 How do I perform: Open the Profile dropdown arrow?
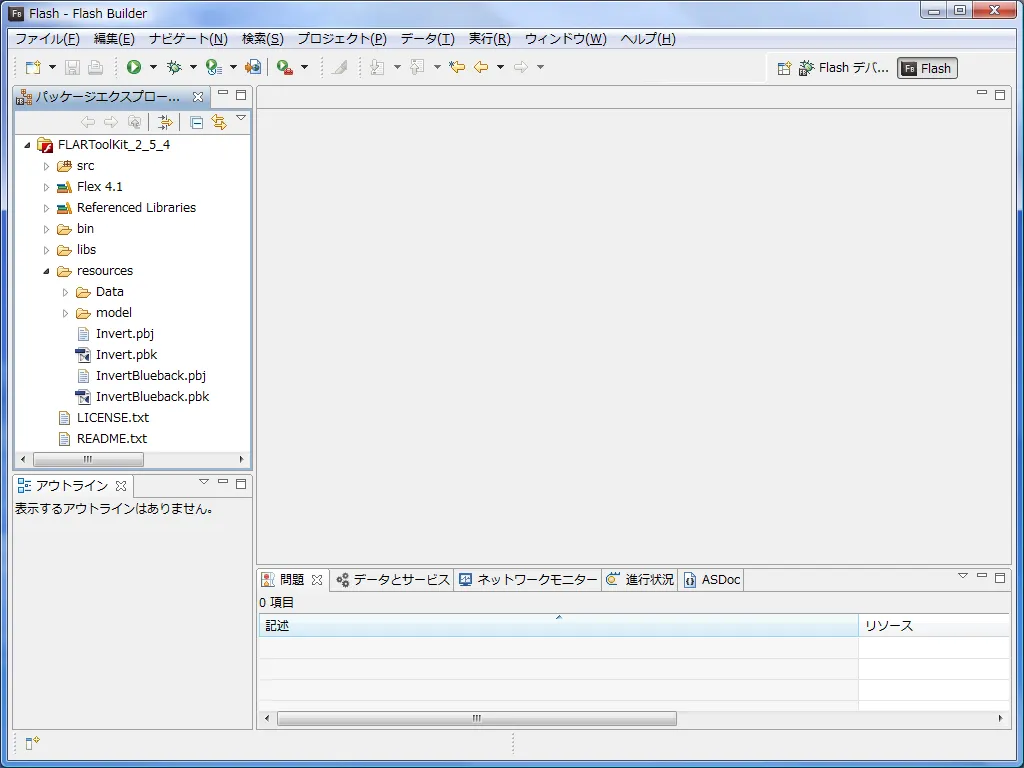click(233, 67)
